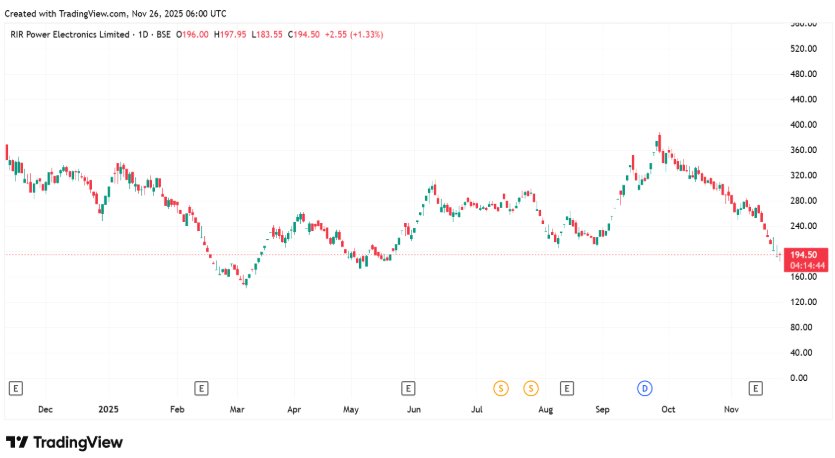Click the second orange split marker near Aug
The image size is (835, 458).
tap(531, 387)
